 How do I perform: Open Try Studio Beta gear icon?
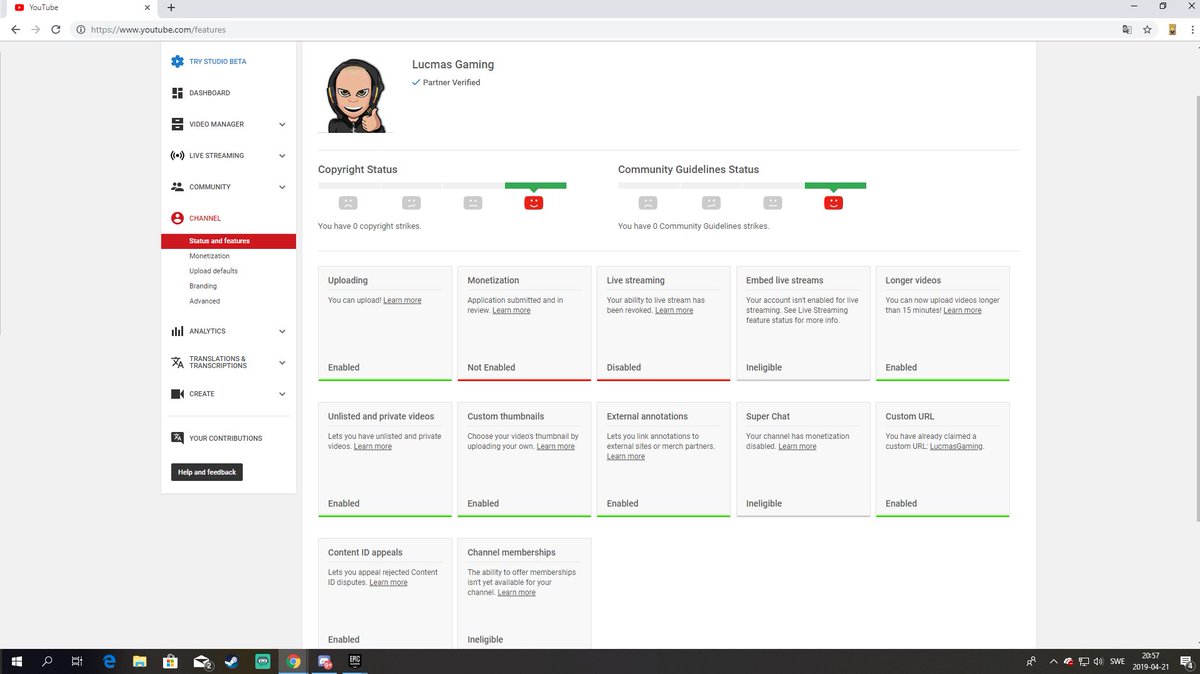tap(177, 61)
